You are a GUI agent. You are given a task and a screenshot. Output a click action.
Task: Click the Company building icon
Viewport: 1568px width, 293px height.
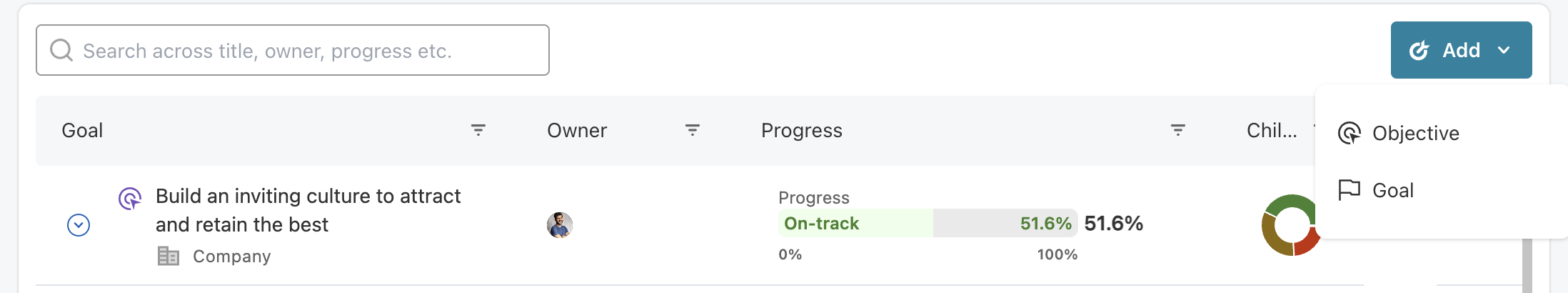(169, 256)
